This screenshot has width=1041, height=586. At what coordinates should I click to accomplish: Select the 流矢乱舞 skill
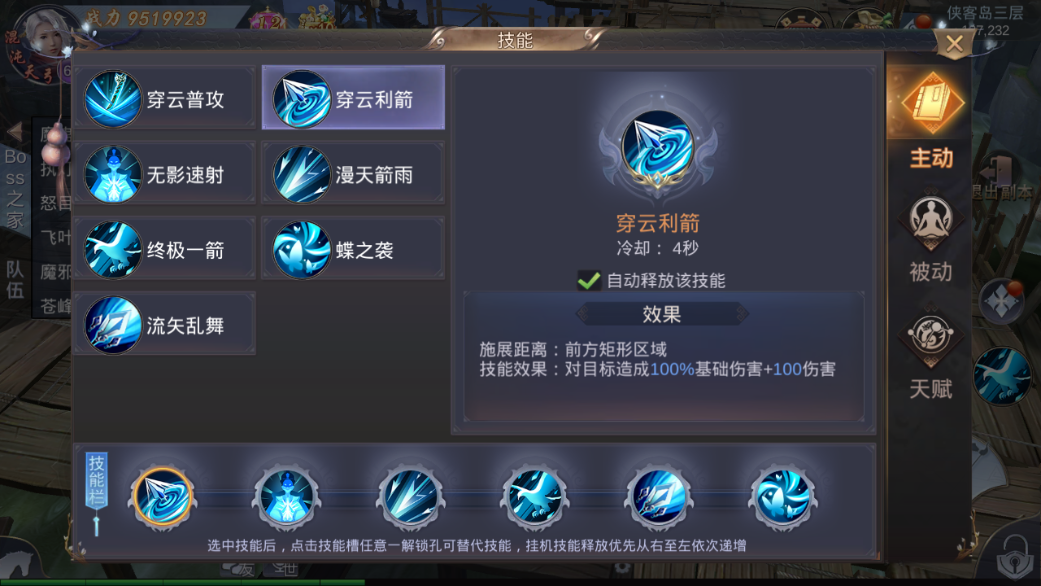coord(165,325)
